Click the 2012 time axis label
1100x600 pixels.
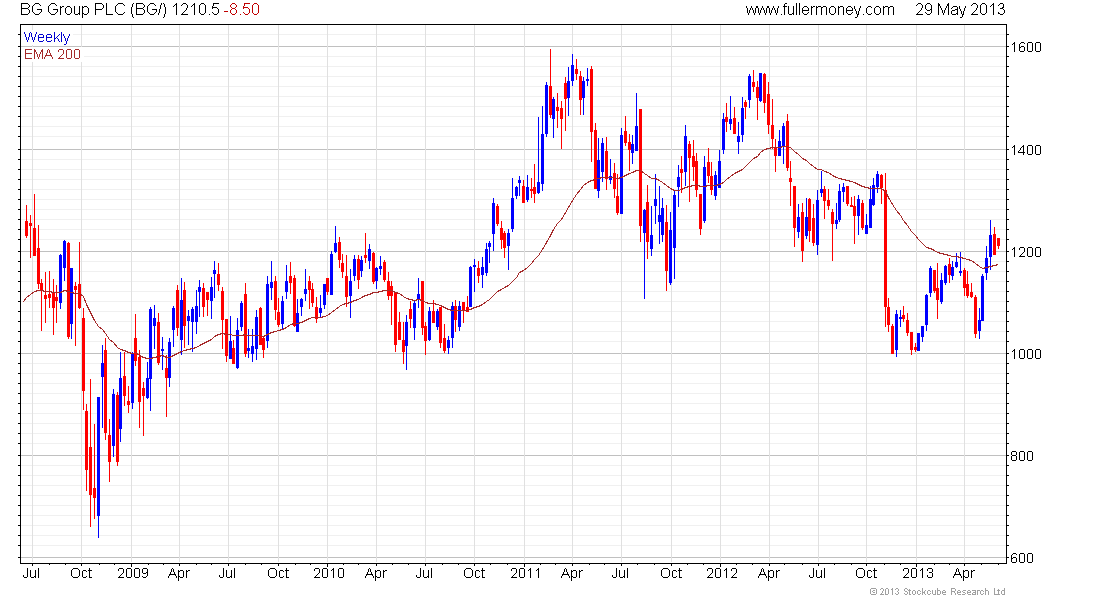point(722,573)
